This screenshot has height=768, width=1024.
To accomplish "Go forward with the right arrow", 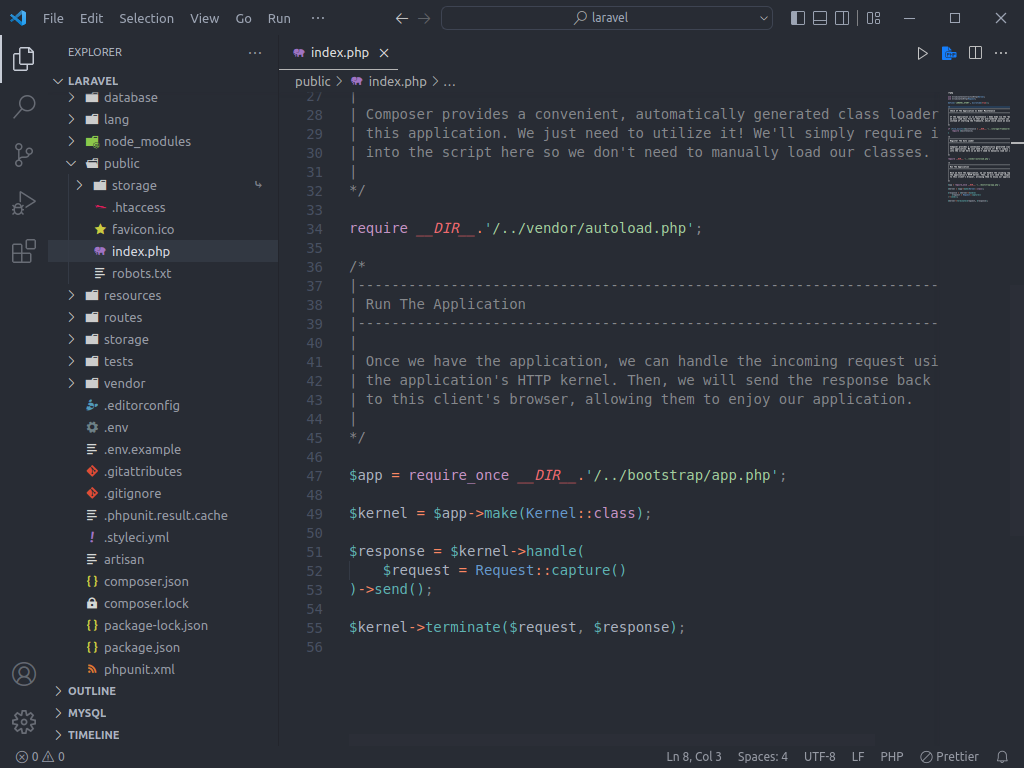I will [424, 18].
